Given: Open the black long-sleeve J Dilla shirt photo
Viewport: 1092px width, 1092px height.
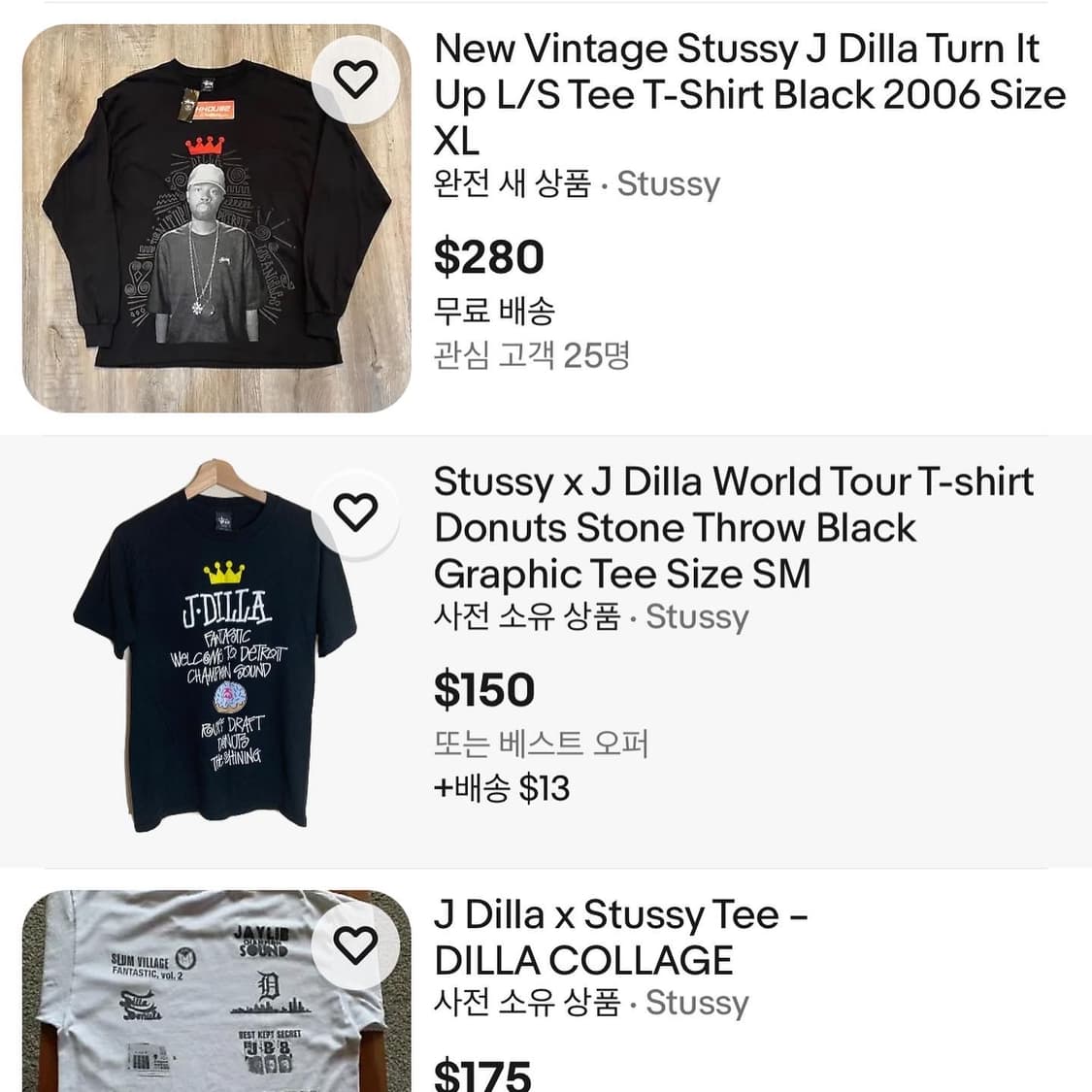Looking at the screenshot, I should point(194,233).
